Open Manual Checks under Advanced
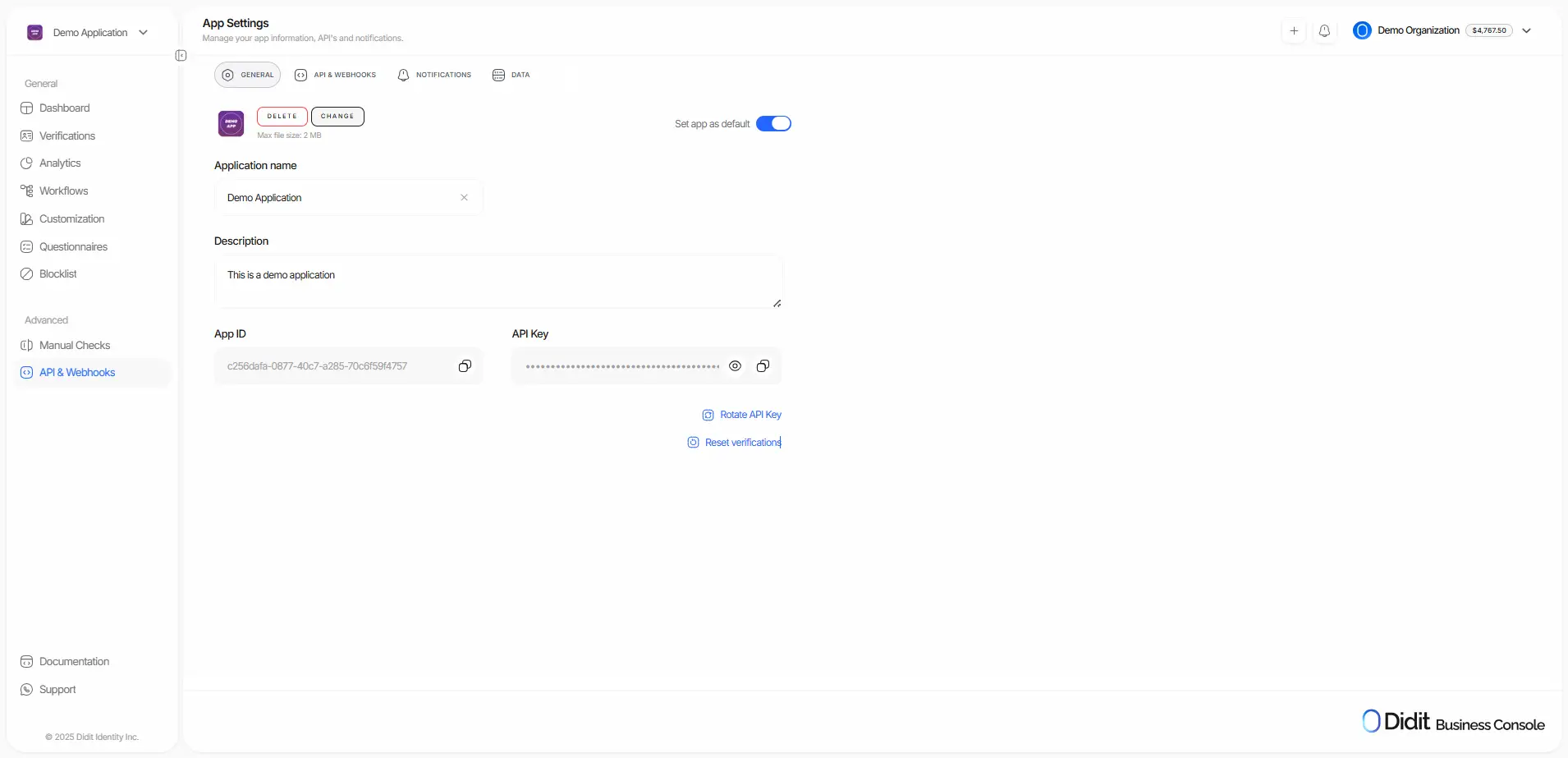The image size is (1568, 758). pos(75,345)
